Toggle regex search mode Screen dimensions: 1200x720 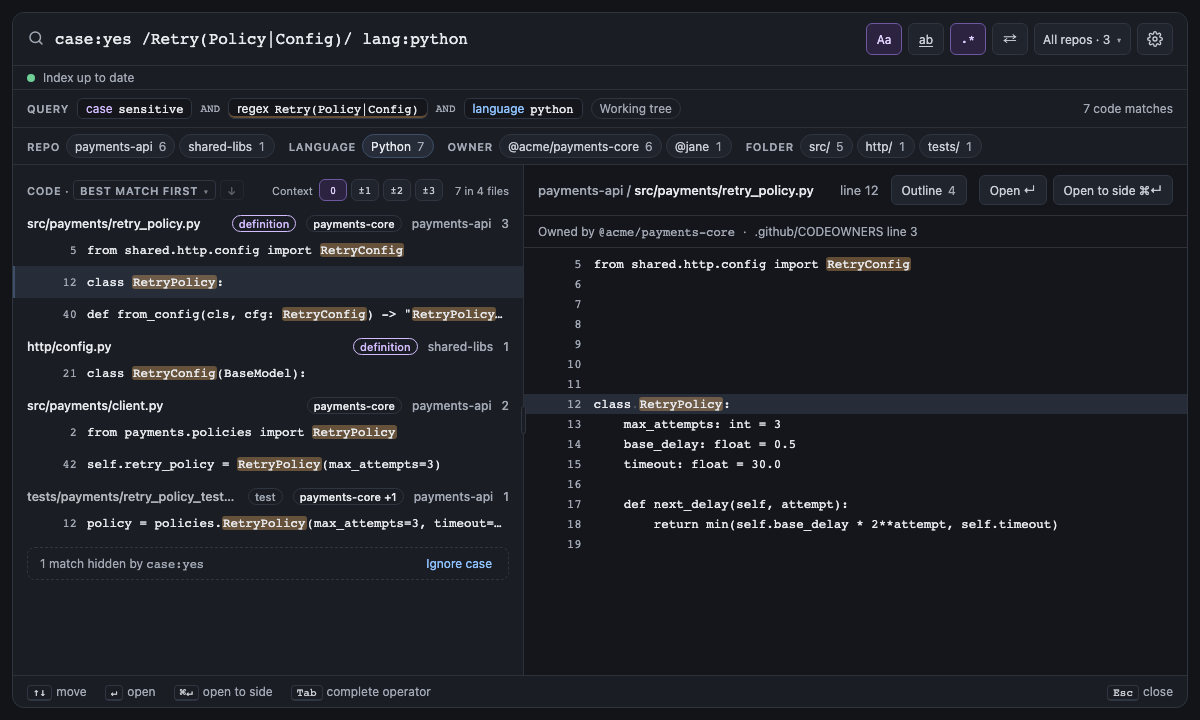[968, 39]
